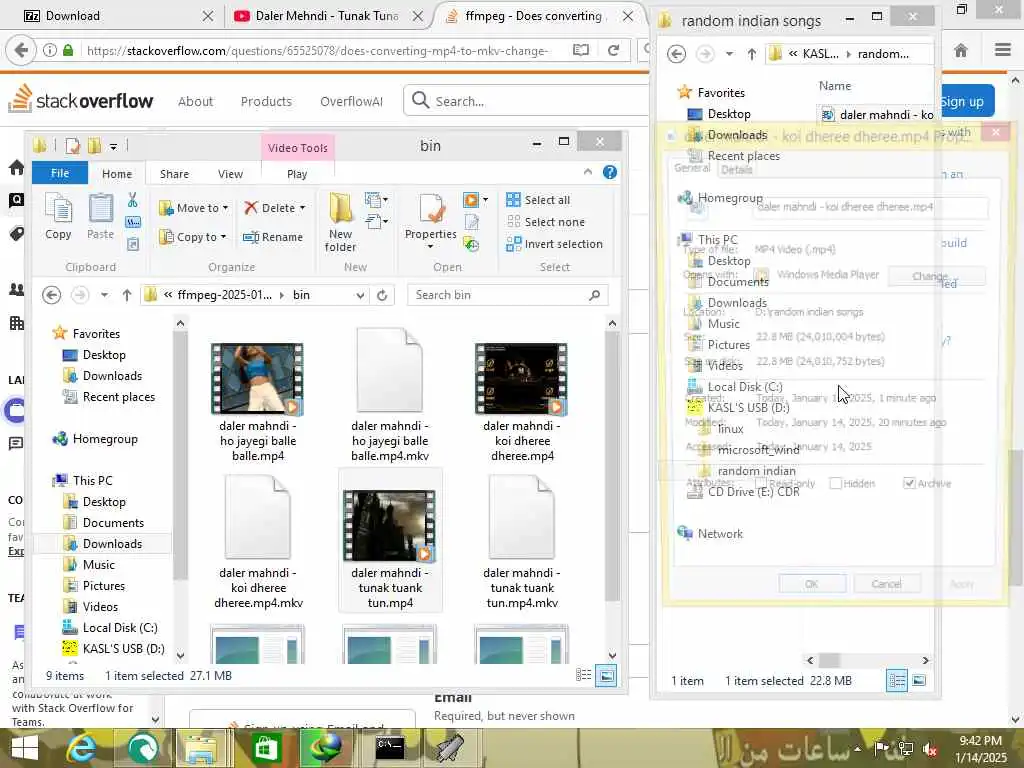Click the Paste shortcut icon

133,244
